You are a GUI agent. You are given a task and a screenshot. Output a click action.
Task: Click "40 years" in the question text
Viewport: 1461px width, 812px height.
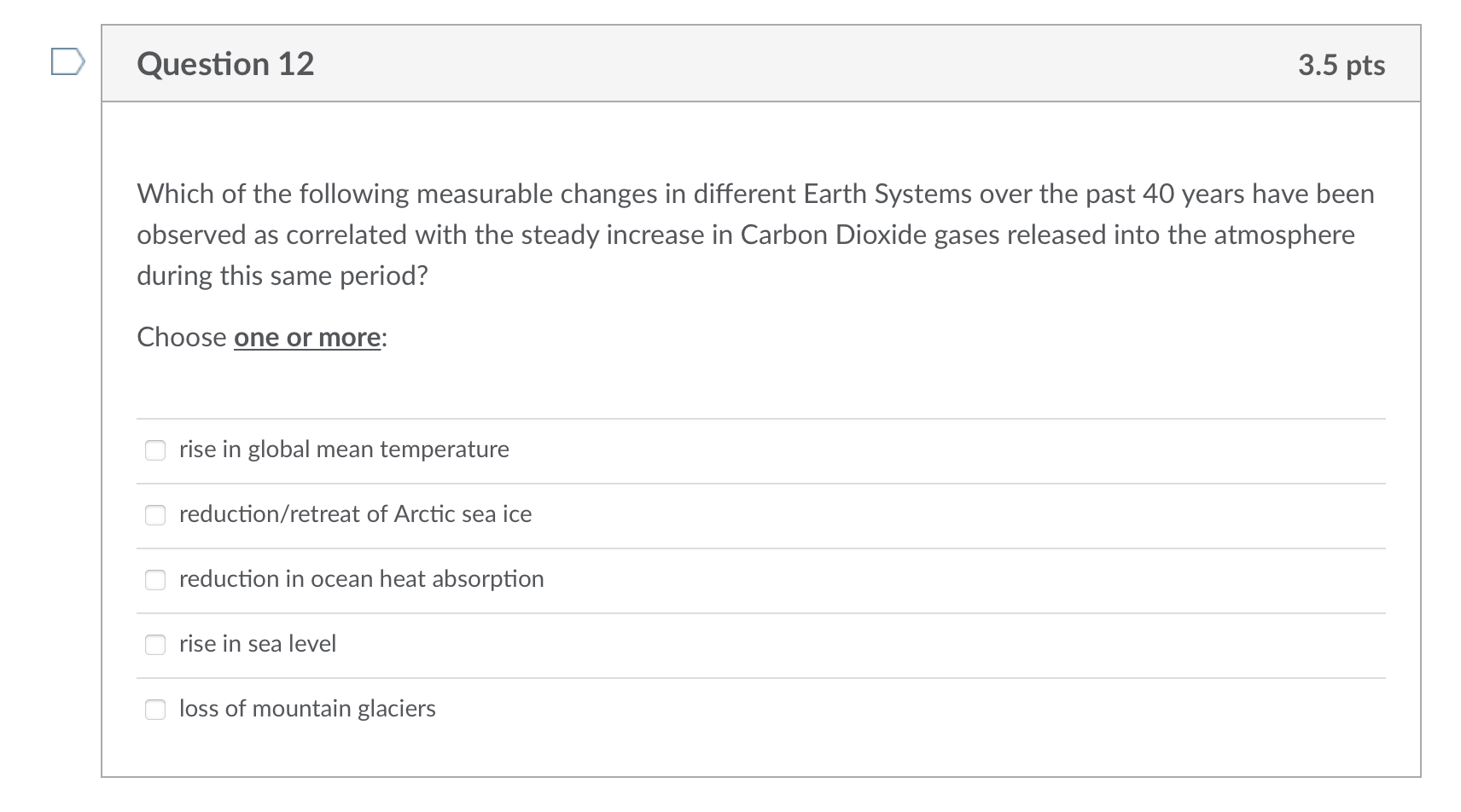pyautogui.click(x=1193, y=194)
